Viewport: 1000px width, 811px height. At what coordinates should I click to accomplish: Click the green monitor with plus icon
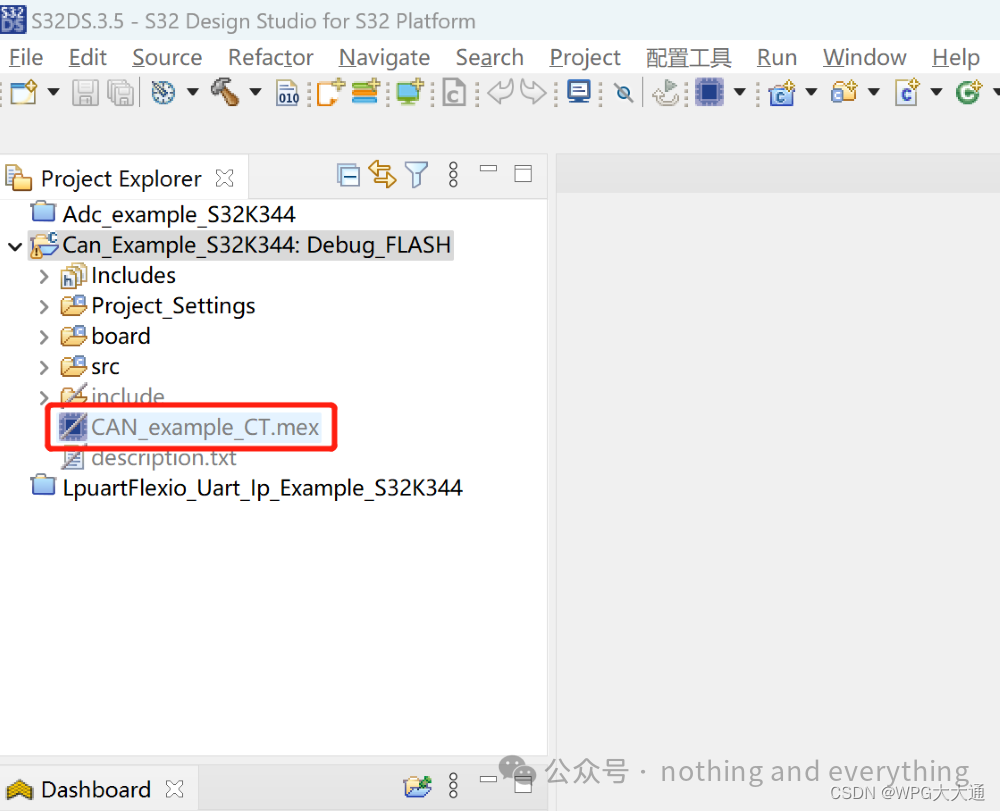coord(409,92)
